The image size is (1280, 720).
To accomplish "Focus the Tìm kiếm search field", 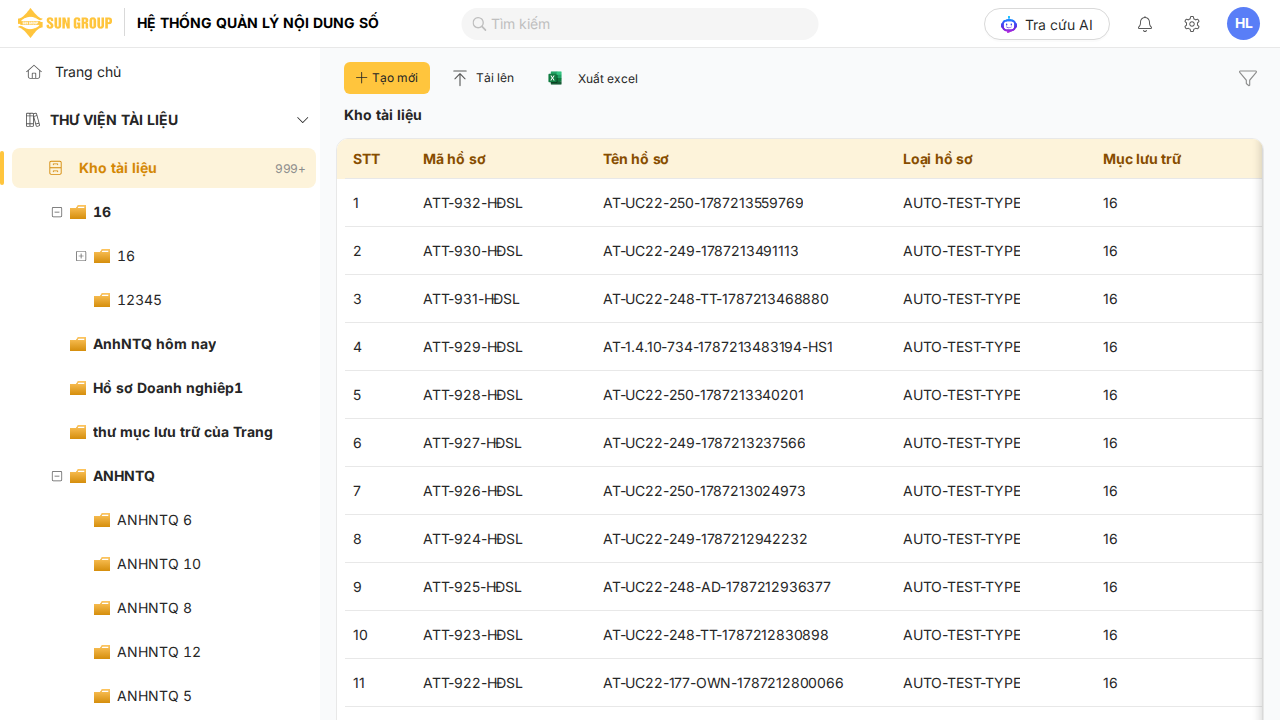I will pyautogui.click(x=640, y=24).
